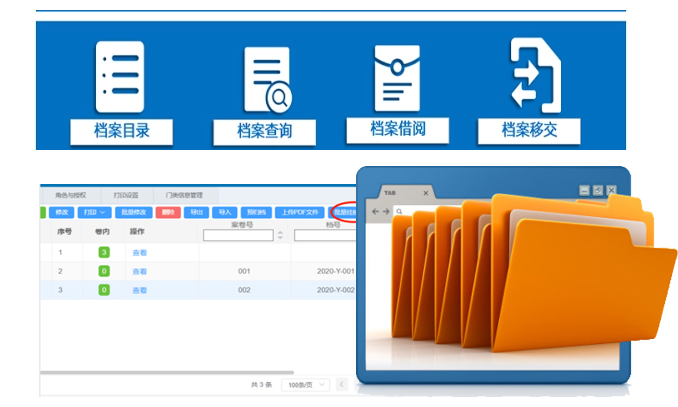
Task: Switch to the 打印设置 tab
Action: pos(126,195)
